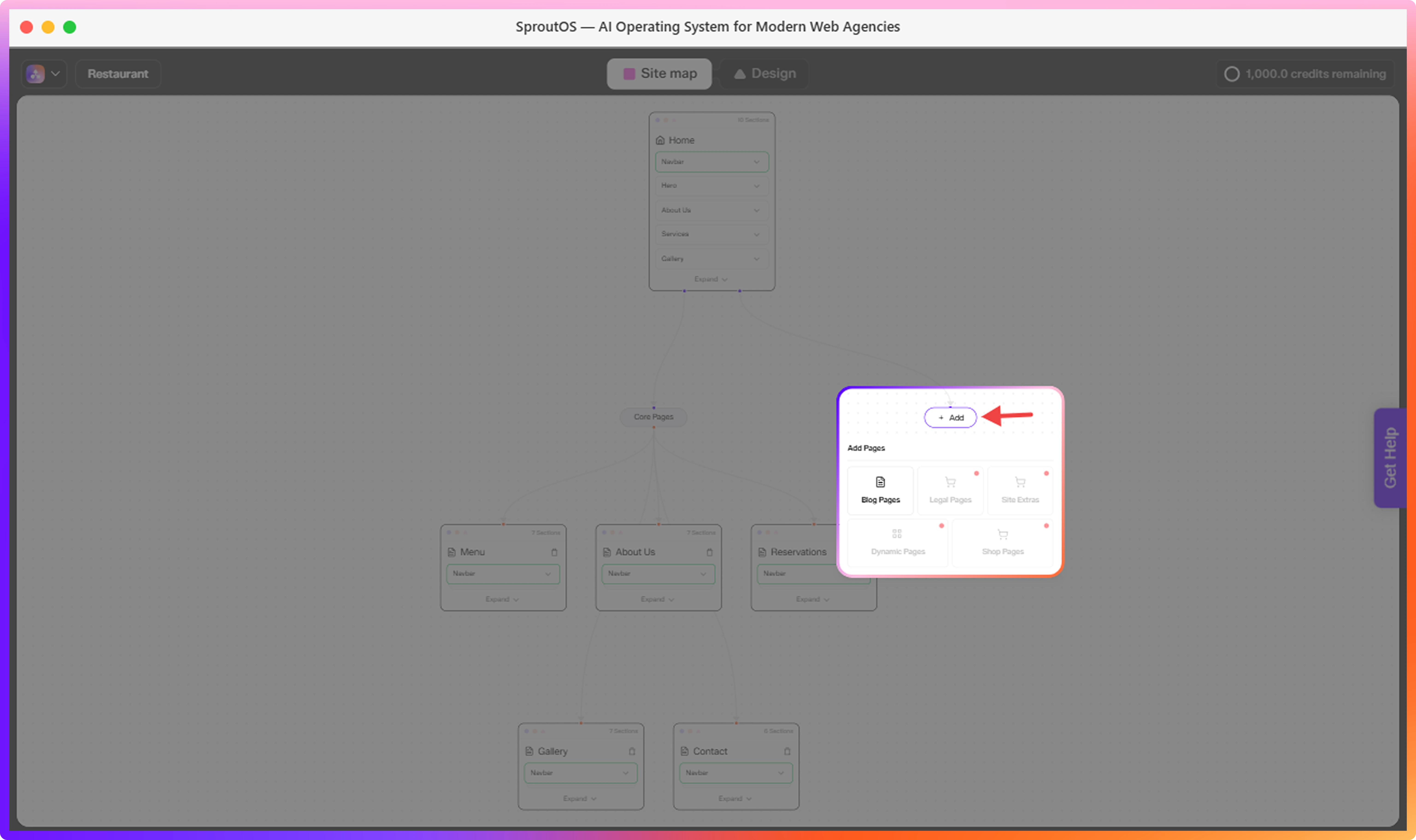The height and width of the screenshot is (840, 1416).
Task: Click the Gallery page title in bottom card
Action: [552, 752]
